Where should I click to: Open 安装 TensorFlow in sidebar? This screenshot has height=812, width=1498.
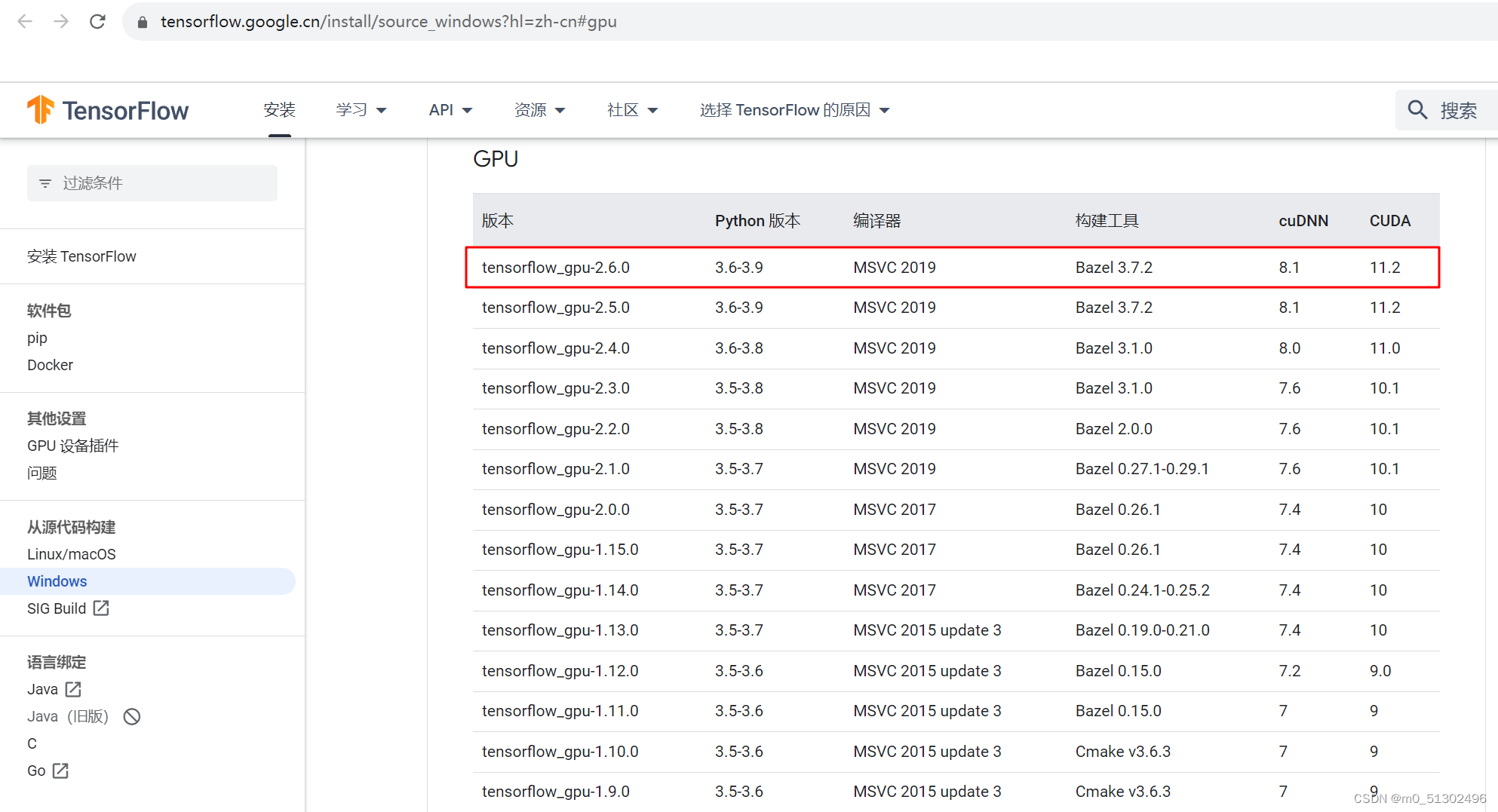[x=81, y=256]
